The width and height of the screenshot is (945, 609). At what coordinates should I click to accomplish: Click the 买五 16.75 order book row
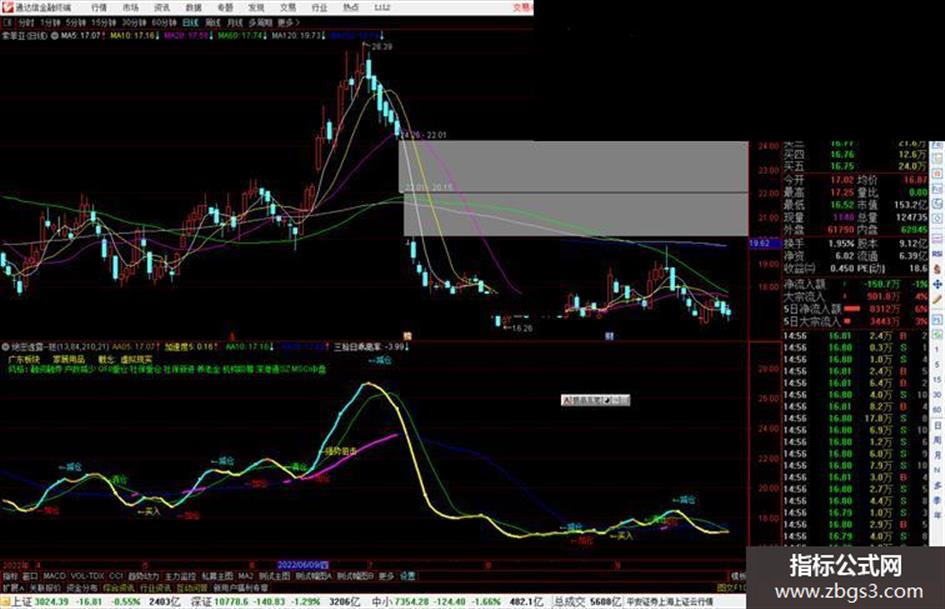click(x=855, y=166)
